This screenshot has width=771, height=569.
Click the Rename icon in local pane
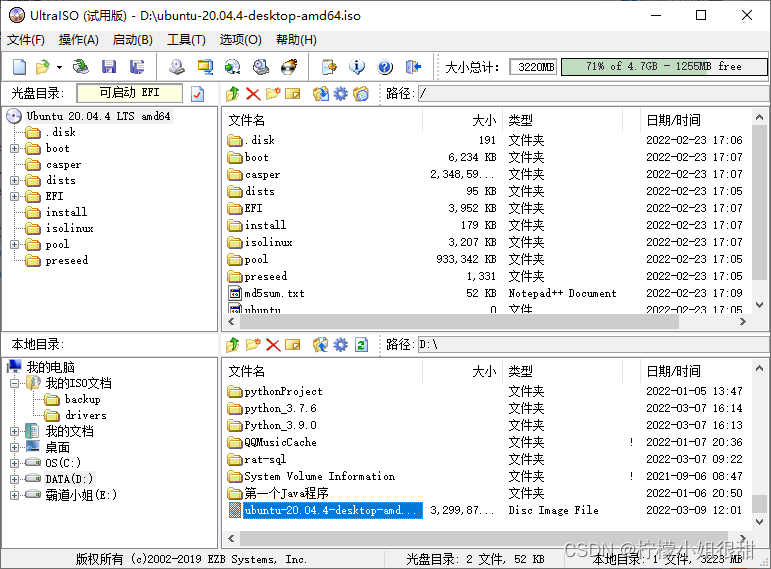(293, 345)
